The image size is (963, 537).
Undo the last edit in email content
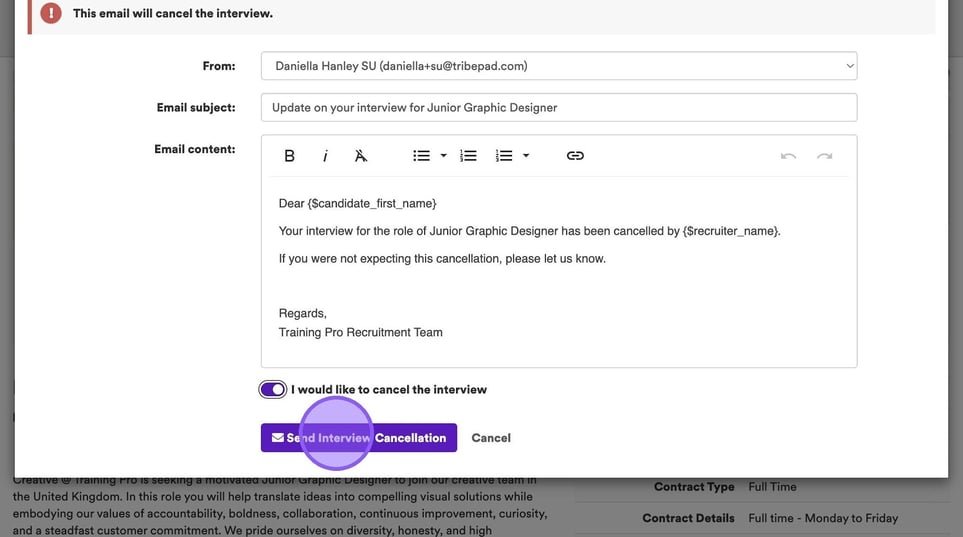pos(788,156)
